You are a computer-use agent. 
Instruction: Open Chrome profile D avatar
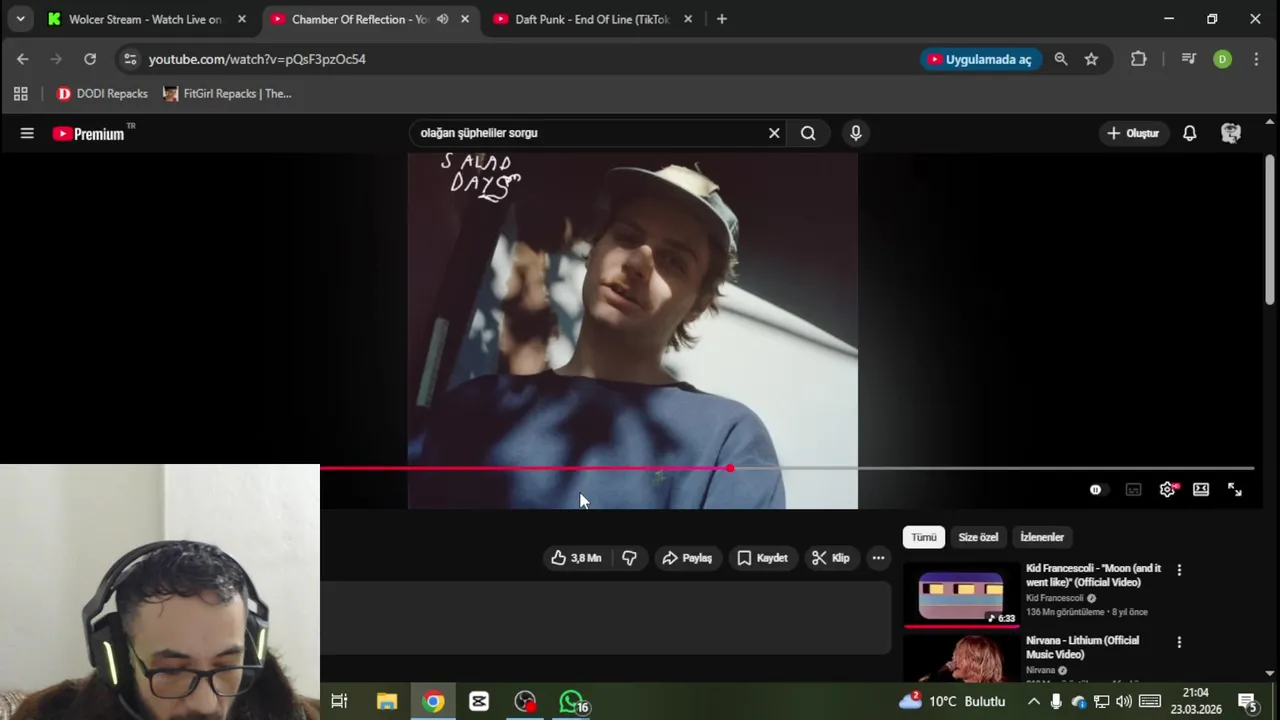coord(1222,59)
